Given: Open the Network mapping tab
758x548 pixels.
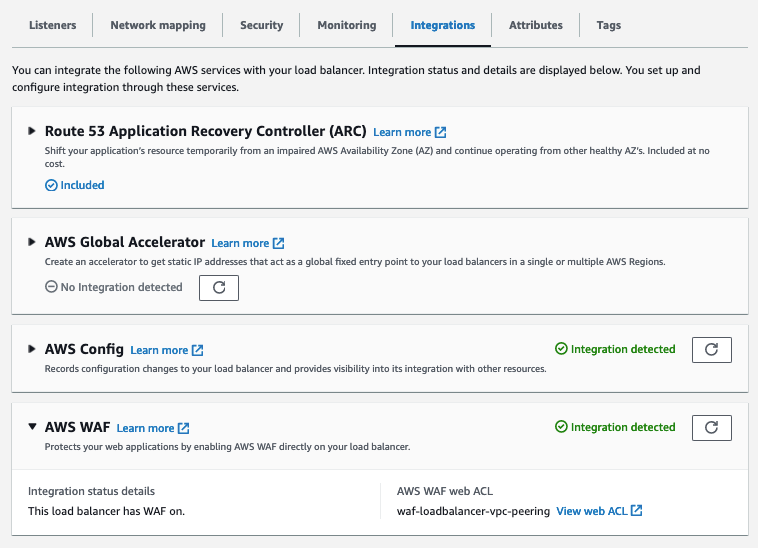Looking at the screenshot, I should (x=158, y=25).
